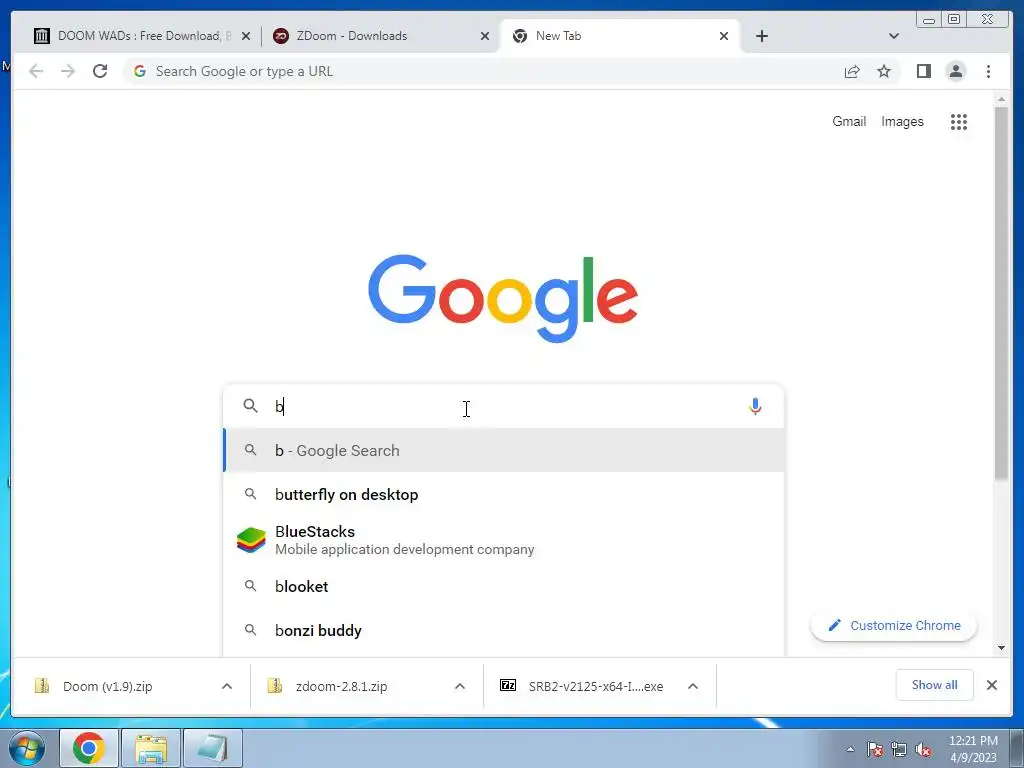Viewport: 1024px width, 768px height.
Task: Click in the Google search box
Action: pos(504,406)
